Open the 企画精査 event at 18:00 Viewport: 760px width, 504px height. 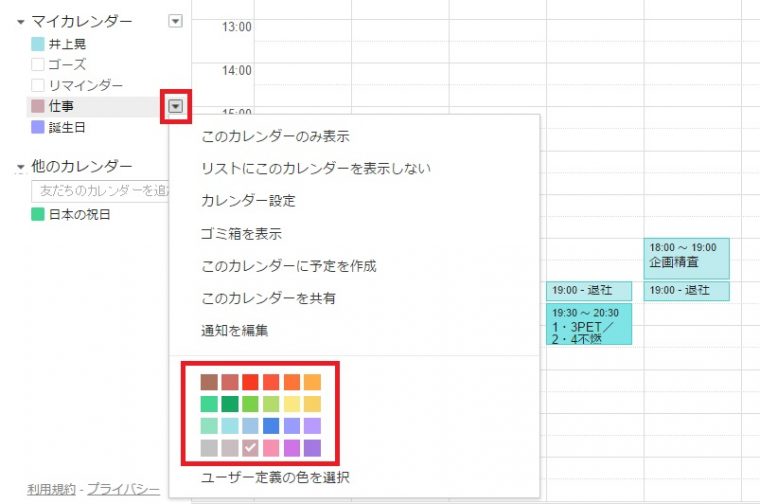(686, 258)
